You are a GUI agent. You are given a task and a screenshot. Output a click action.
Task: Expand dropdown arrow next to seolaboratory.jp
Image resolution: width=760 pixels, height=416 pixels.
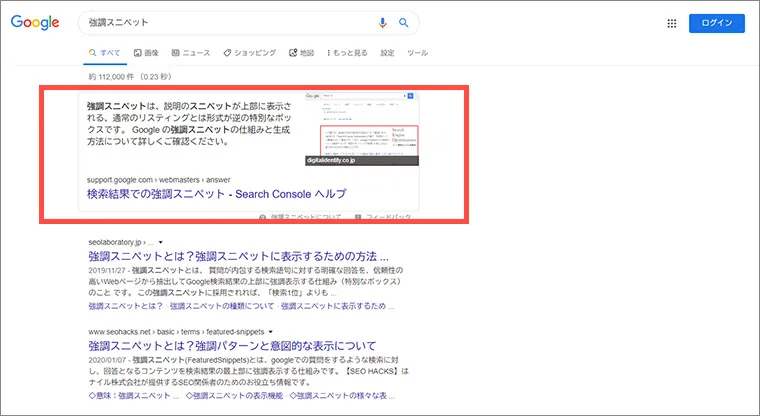[160, 242]
